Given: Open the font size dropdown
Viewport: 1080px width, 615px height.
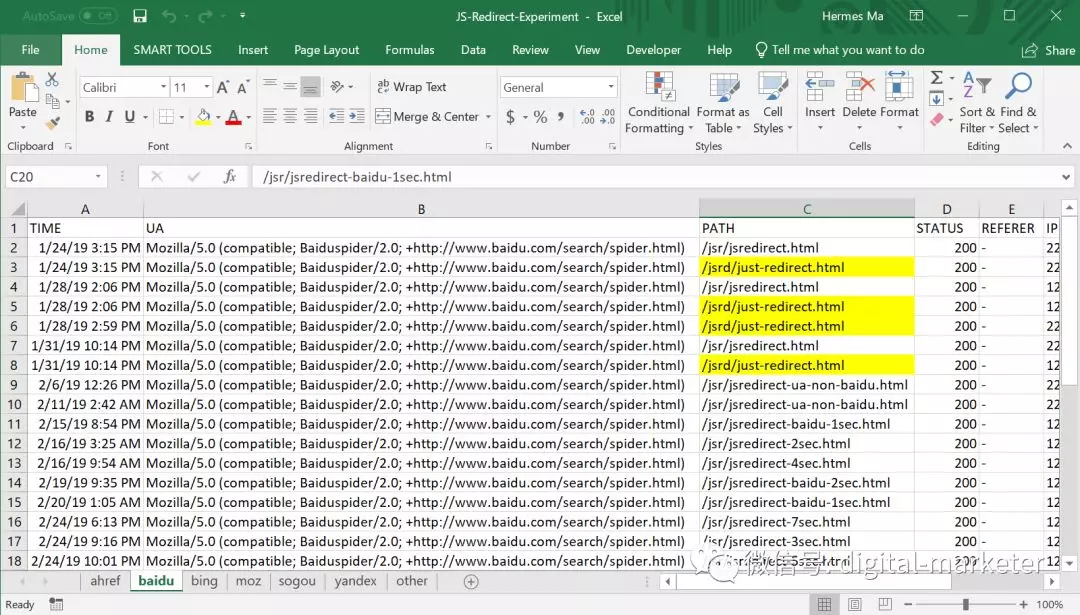Looking at the screenshot, I should pyautogui.click(x=206, y=87).
